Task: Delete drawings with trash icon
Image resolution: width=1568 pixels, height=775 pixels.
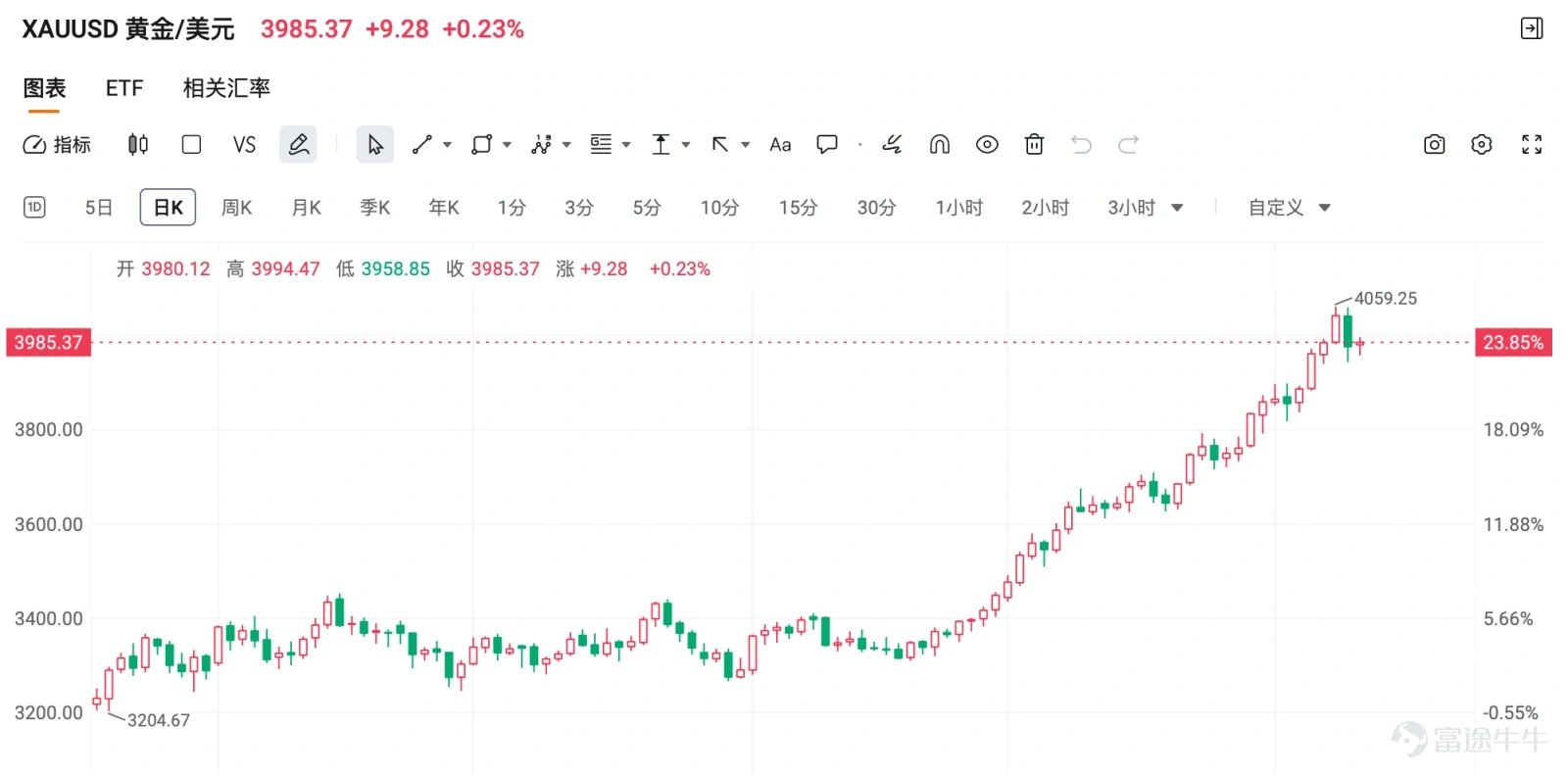Action: coord(1034,145)
